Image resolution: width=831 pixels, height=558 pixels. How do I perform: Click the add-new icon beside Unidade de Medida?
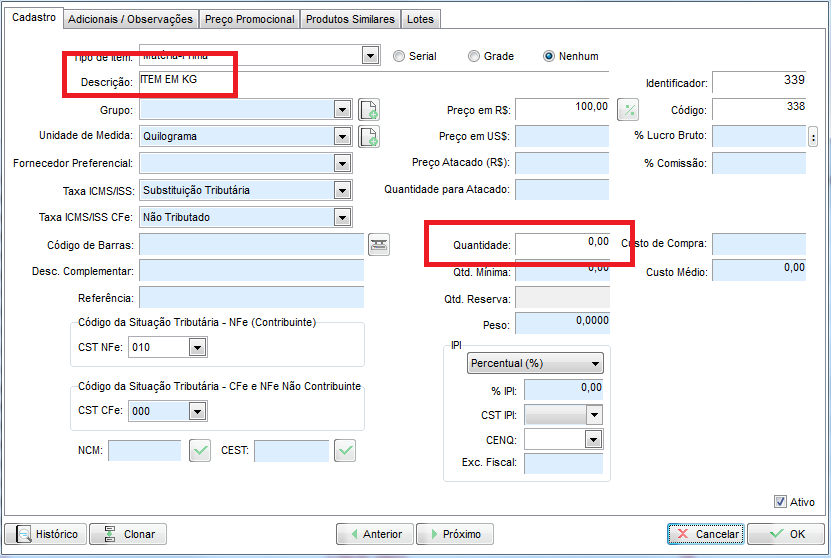pyautogui.click(x=369, y=136)
